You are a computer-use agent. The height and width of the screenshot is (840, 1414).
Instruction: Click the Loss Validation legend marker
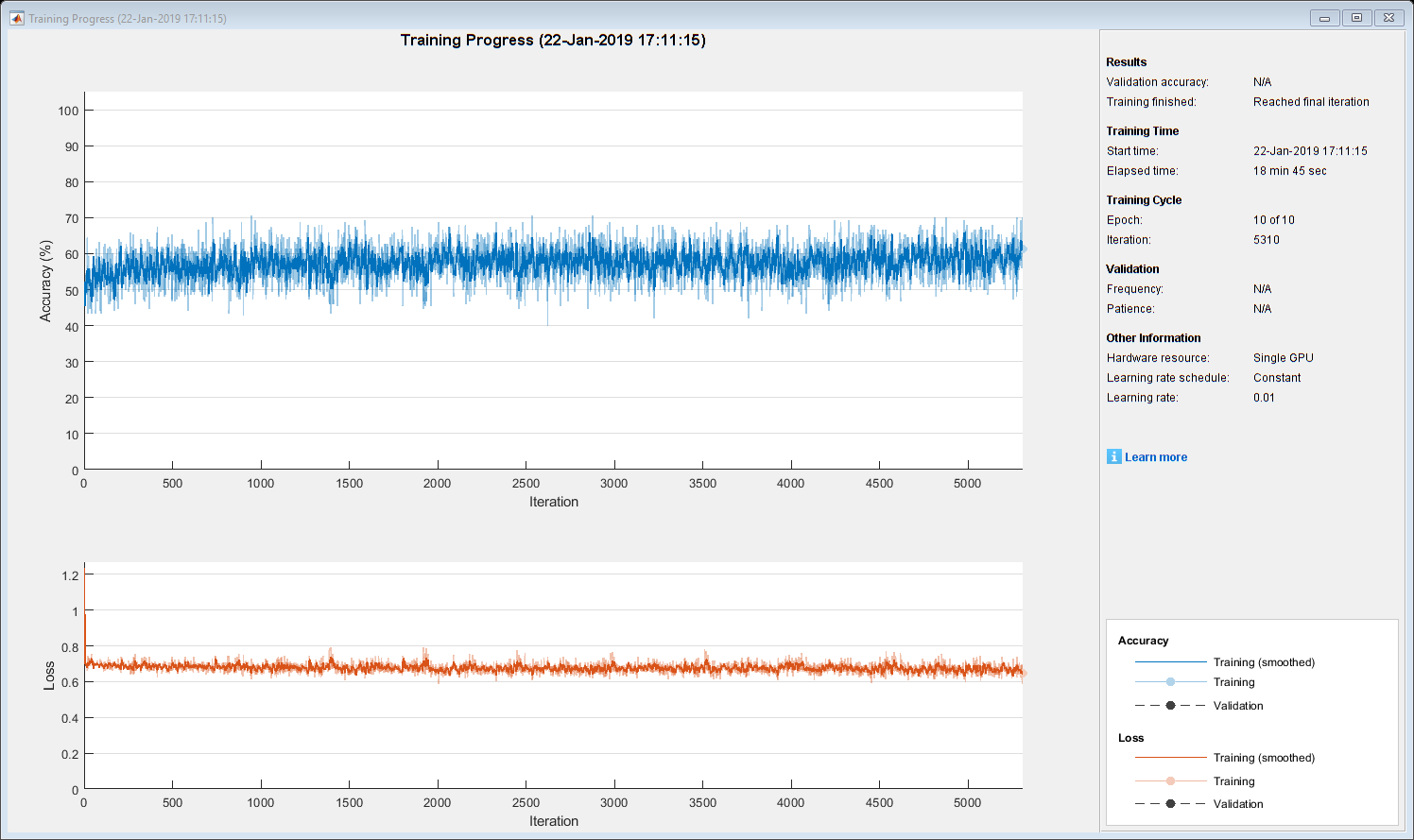click(1170, 804)
